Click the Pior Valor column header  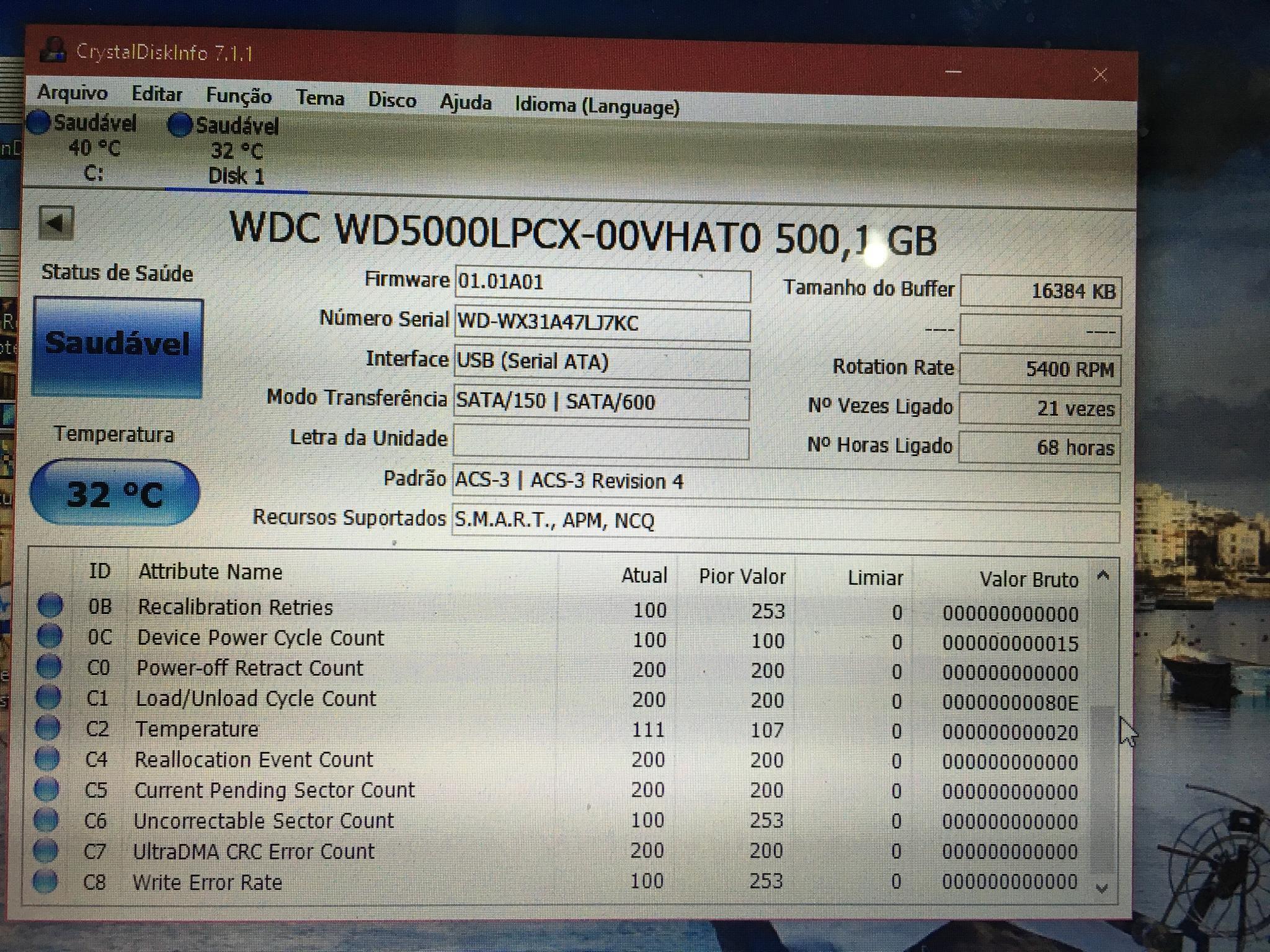(742, 576)
